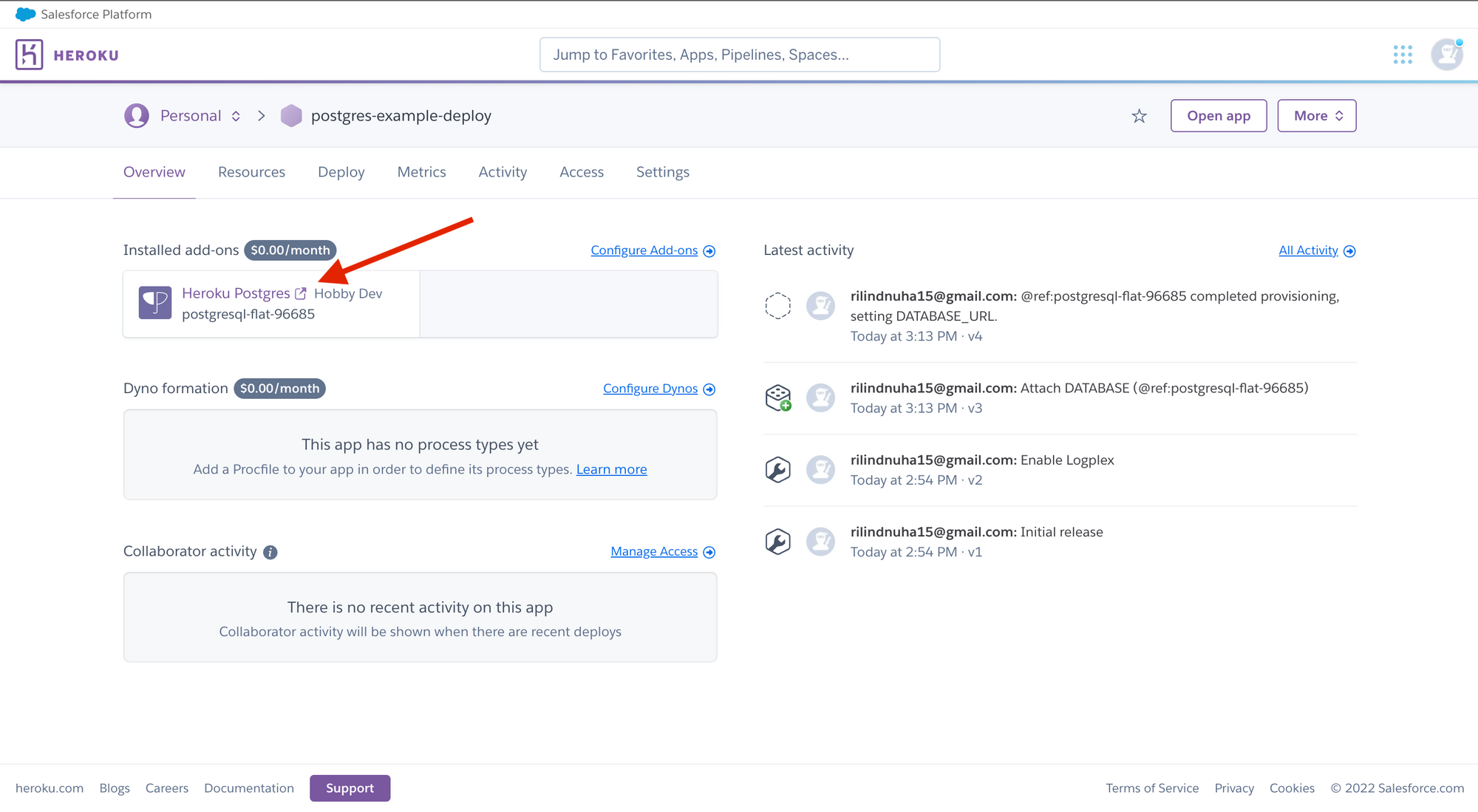
Task: Click the Personal breadcrumb link
Action: tap(191, 115)
